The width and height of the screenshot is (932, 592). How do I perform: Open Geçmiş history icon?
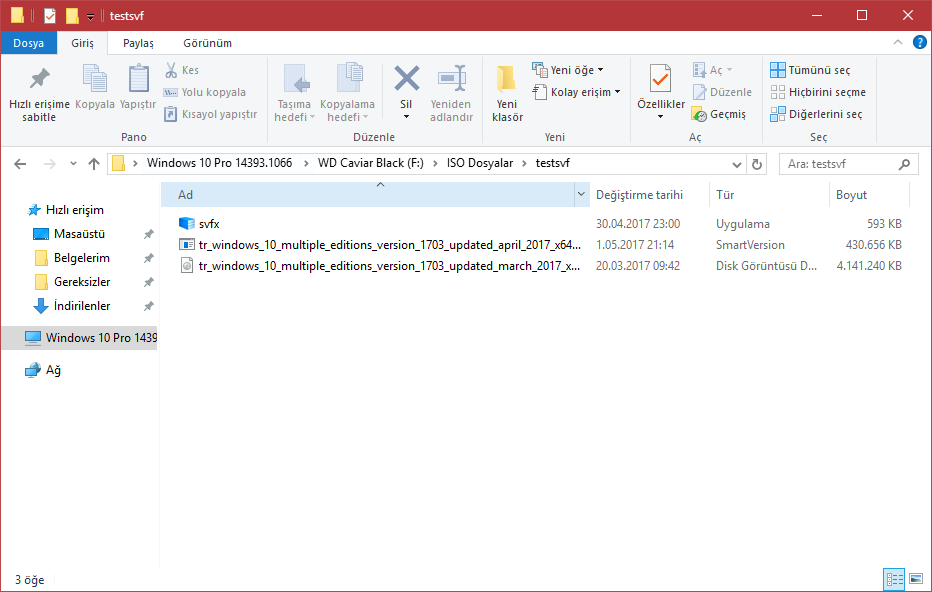[x=699, y=114]
